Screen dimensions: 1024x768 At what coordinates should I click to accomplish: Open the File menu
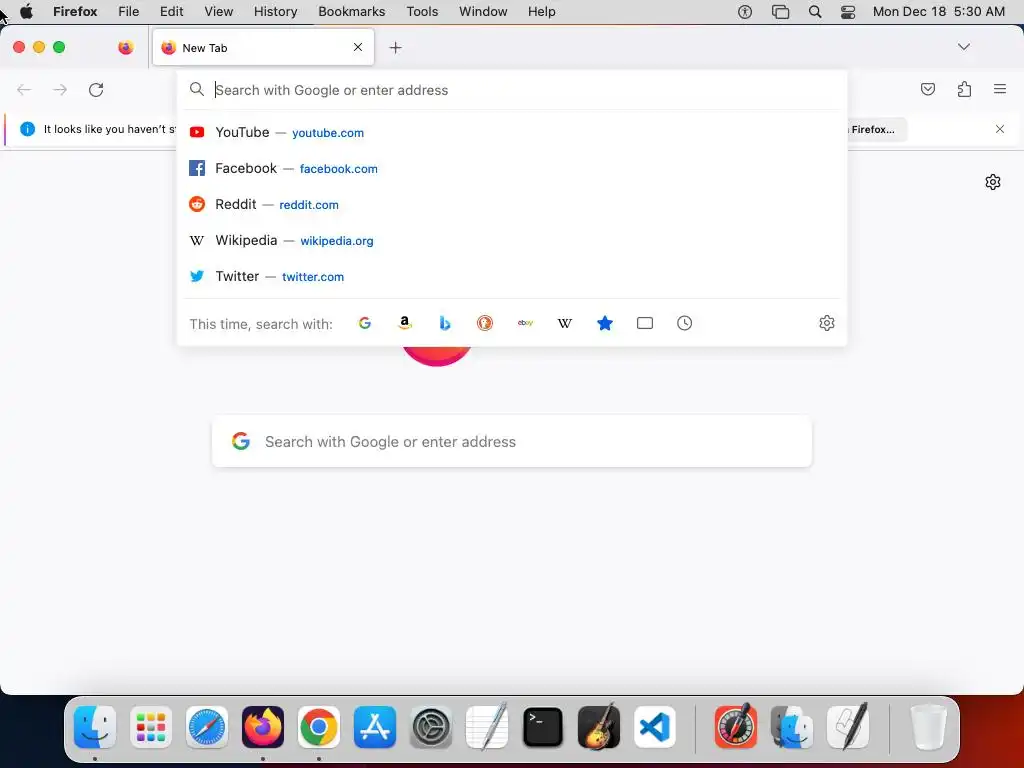[x=129, y=12]
